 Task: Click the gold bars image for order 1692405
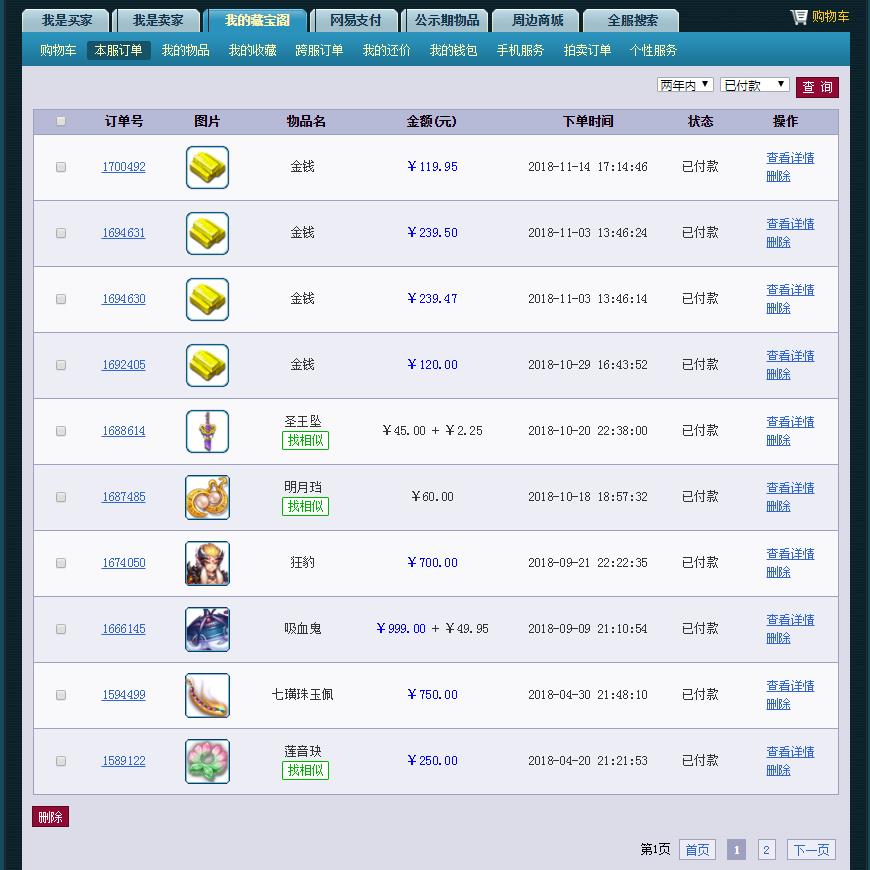pyautogui.click(x=207, y=365)
